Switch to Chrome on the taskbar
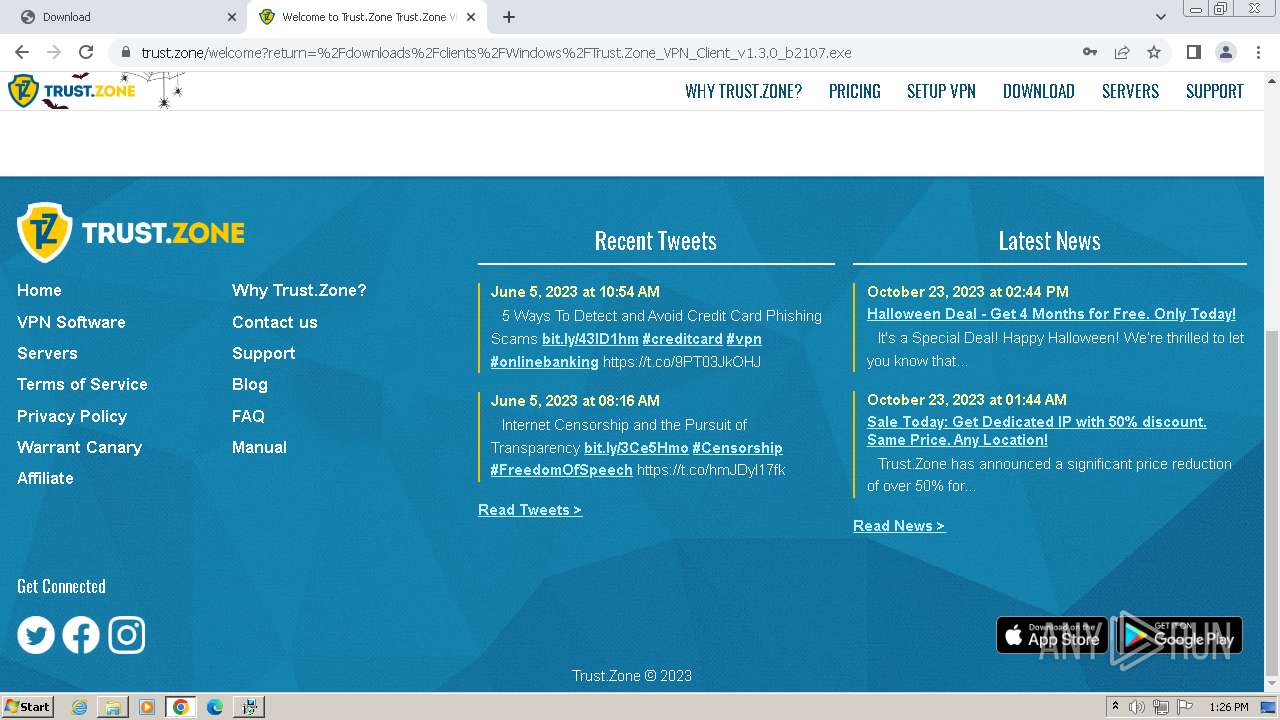 (180, 707)
